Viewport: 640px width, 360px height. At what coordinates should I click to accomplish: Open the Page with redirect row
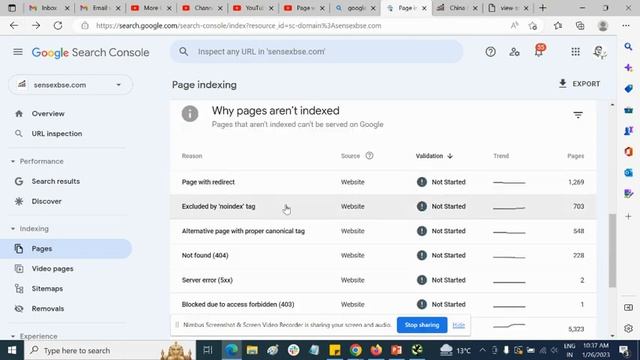383,182
